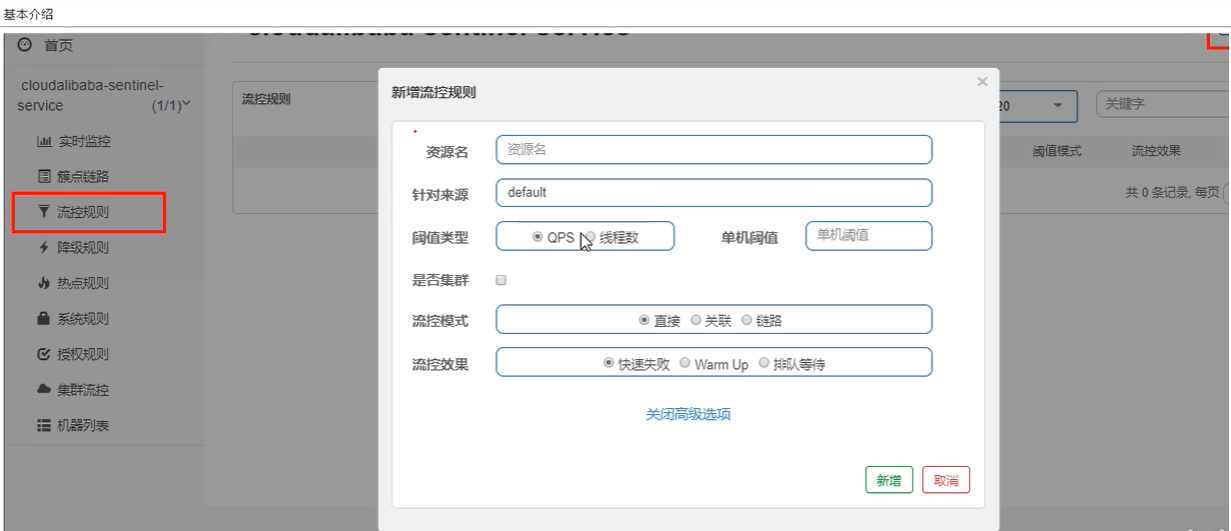
Task: Click the funnel icon for 流控规则
Action: (x=43, y=212)
